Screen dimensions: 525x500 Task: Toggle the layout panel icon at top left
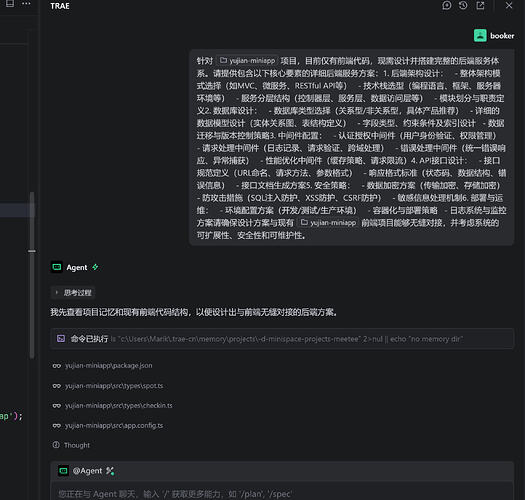pos(10,4)
